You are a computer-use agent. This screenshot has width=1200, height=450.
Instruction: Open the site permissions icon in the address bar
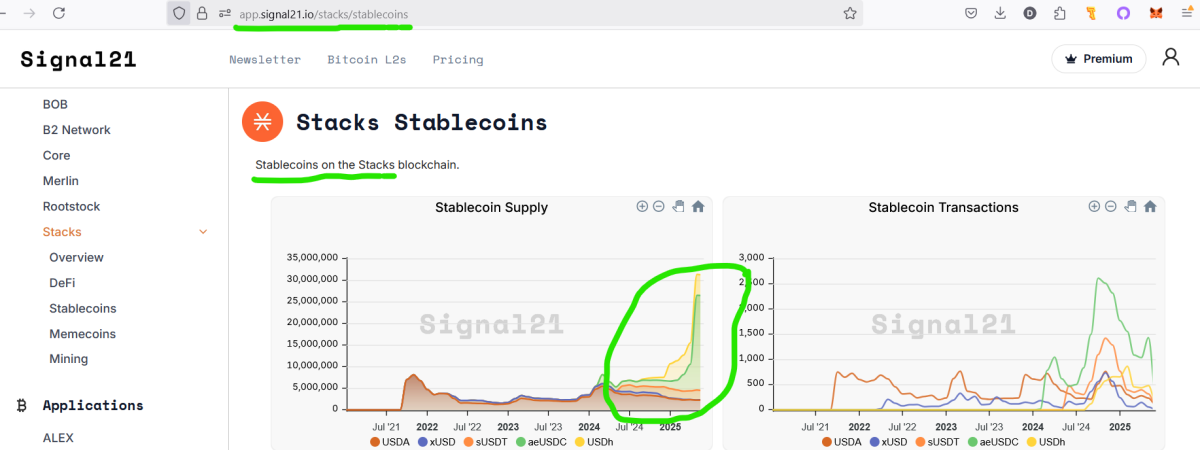[x=224, y=13]
